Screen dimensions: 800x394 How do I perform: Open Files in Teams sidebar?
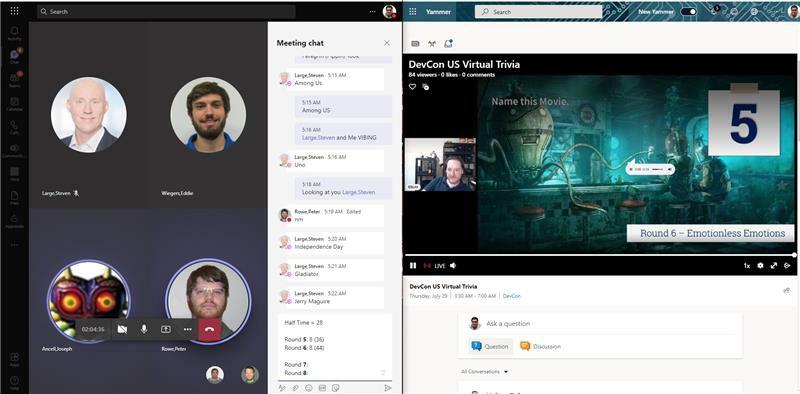(14, 199)
